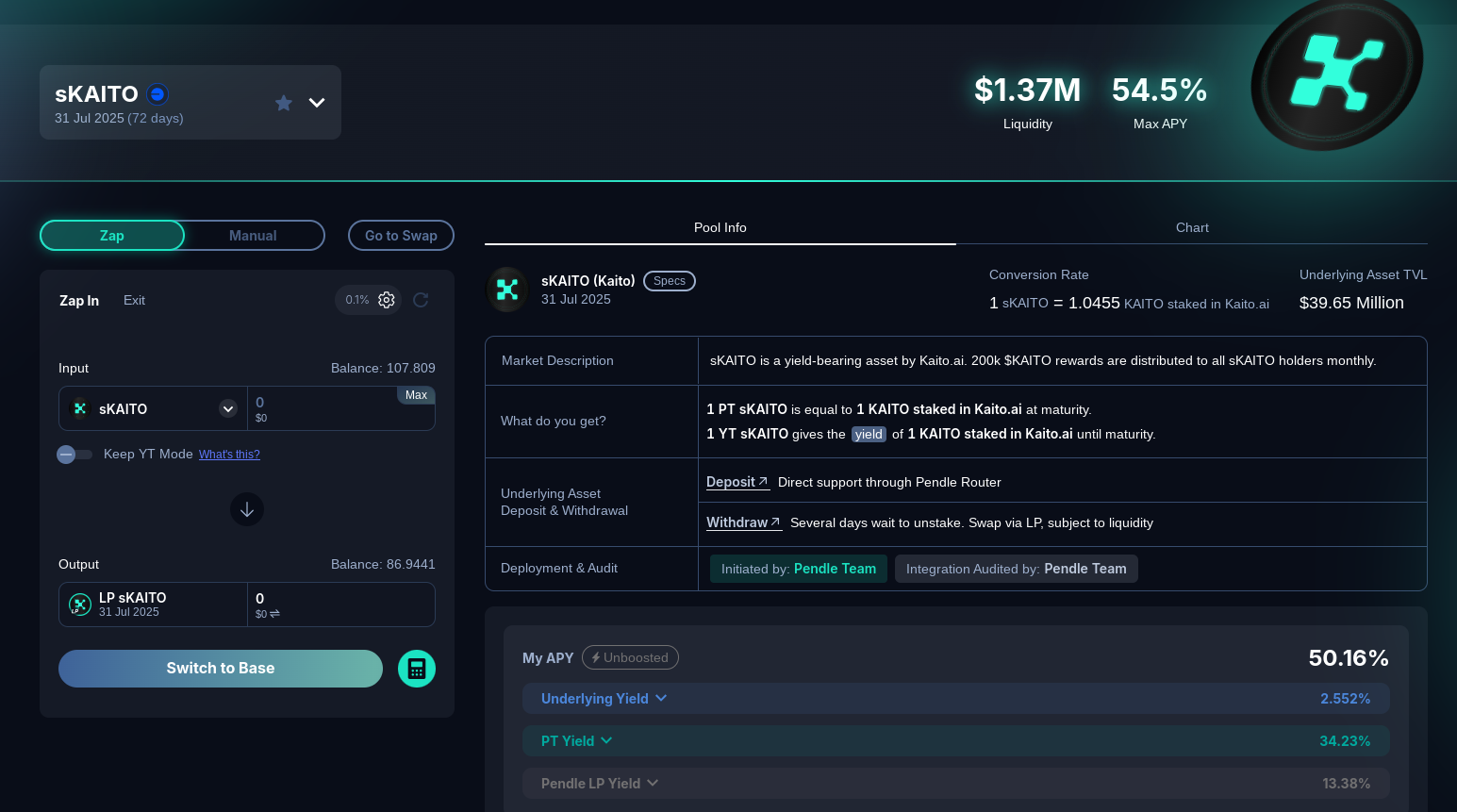Open the APY calculator beside Switch to Base
Viewport: 1457px width, 812px height.
click(x=416, y=668)
